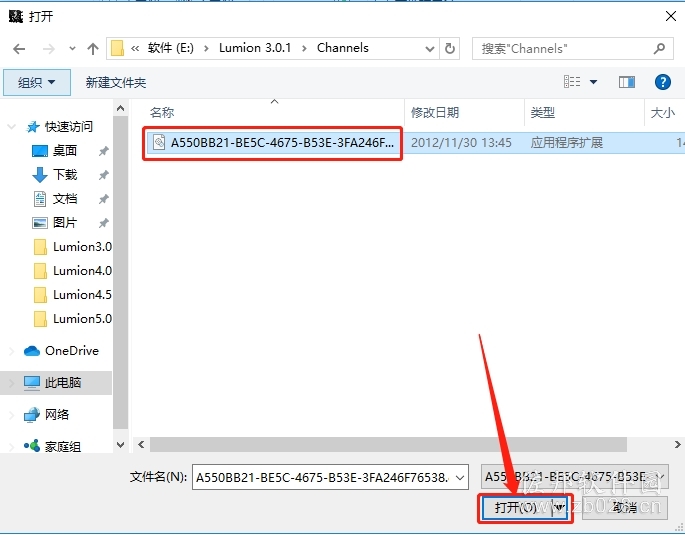Open the Lumion4.0 folder shortcut
Viewport: 685px width, 535px height.
tap(82, 271)
